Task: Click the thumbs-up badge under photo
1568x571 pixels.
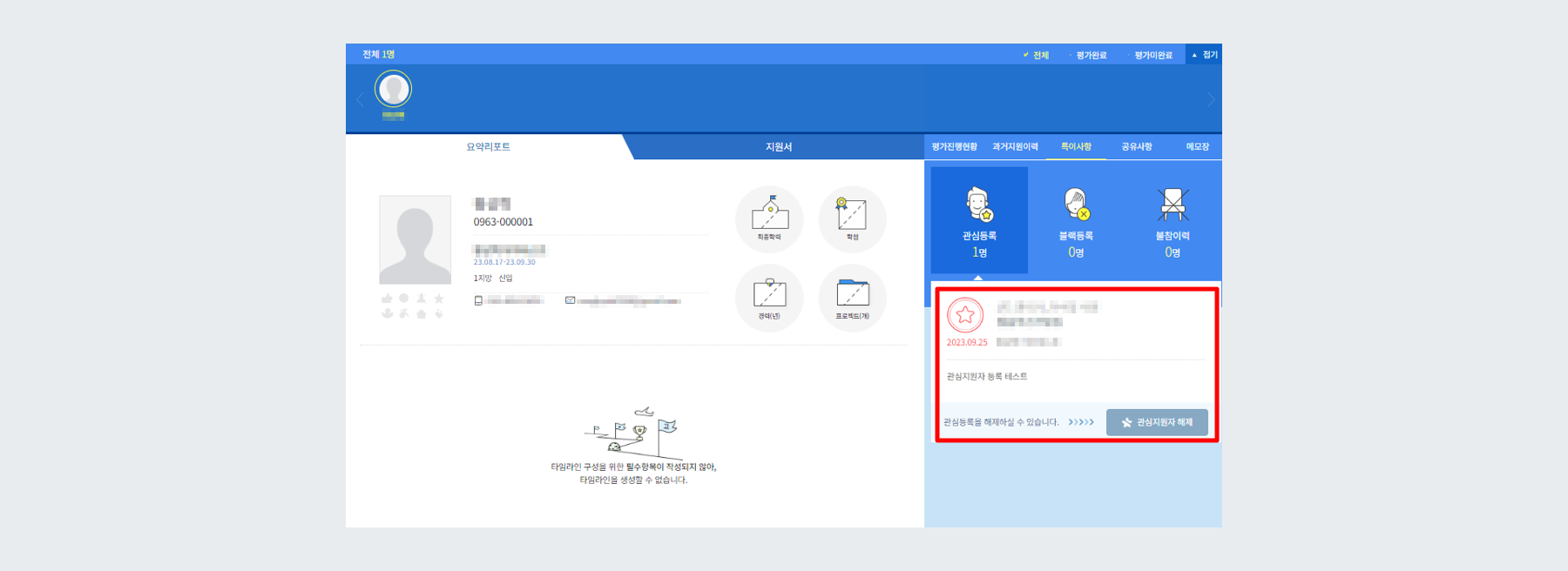Action: (387, 299)
